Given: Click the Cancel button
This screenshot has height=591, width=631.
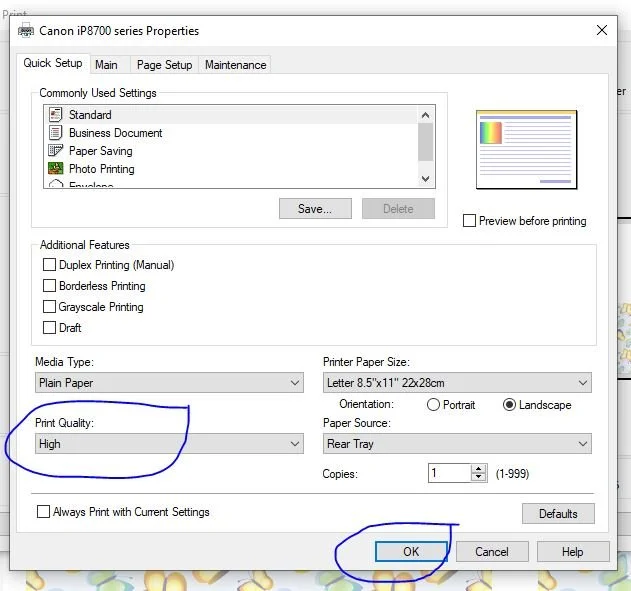Looking at the screenshot, I should tap(492, 552).
